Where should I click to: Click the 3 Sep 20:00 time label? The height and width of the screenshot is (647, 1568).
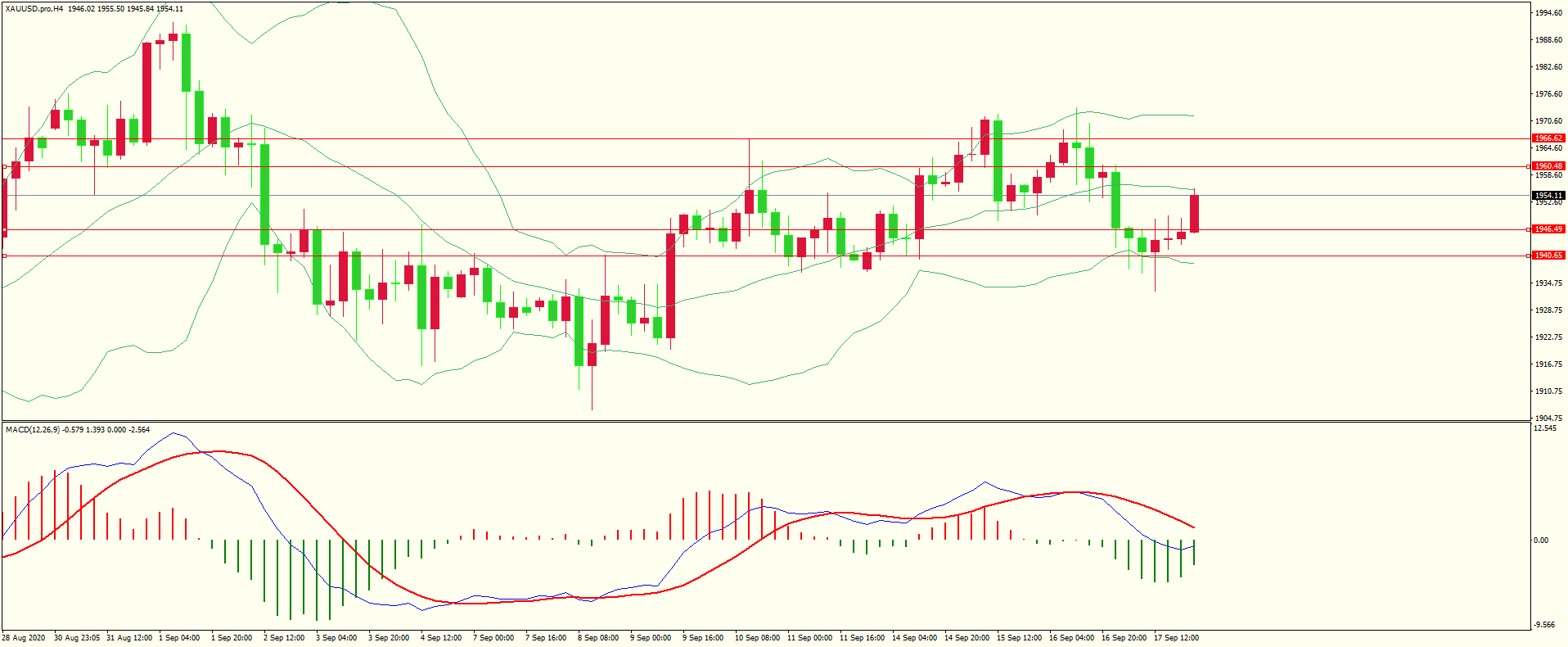[x=389, y=637]
